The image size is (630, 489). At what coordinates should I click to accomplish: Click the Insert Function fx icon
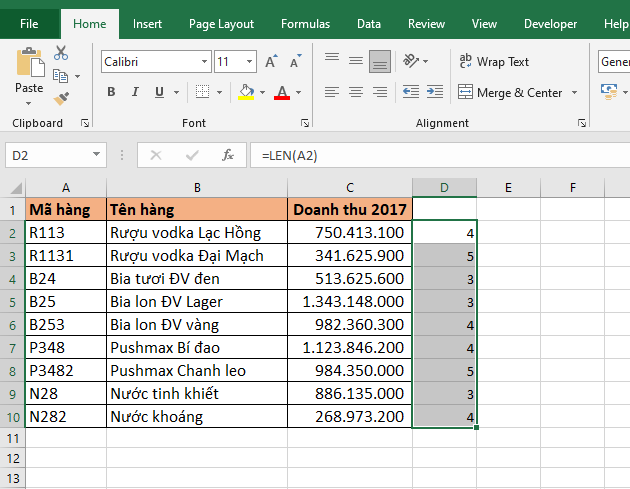[228, 155]
